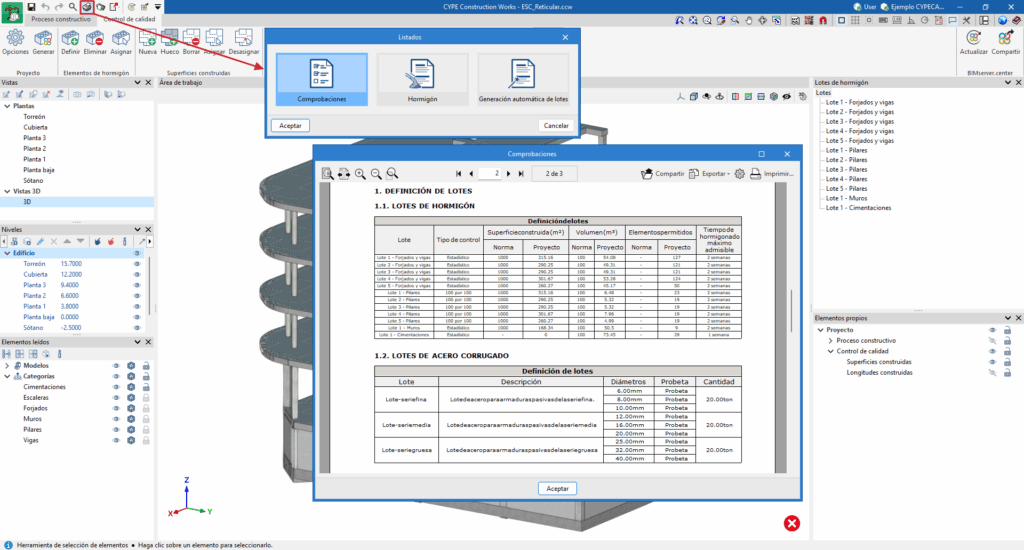Click Nueva in Superficies construidas

pos(148,42)
